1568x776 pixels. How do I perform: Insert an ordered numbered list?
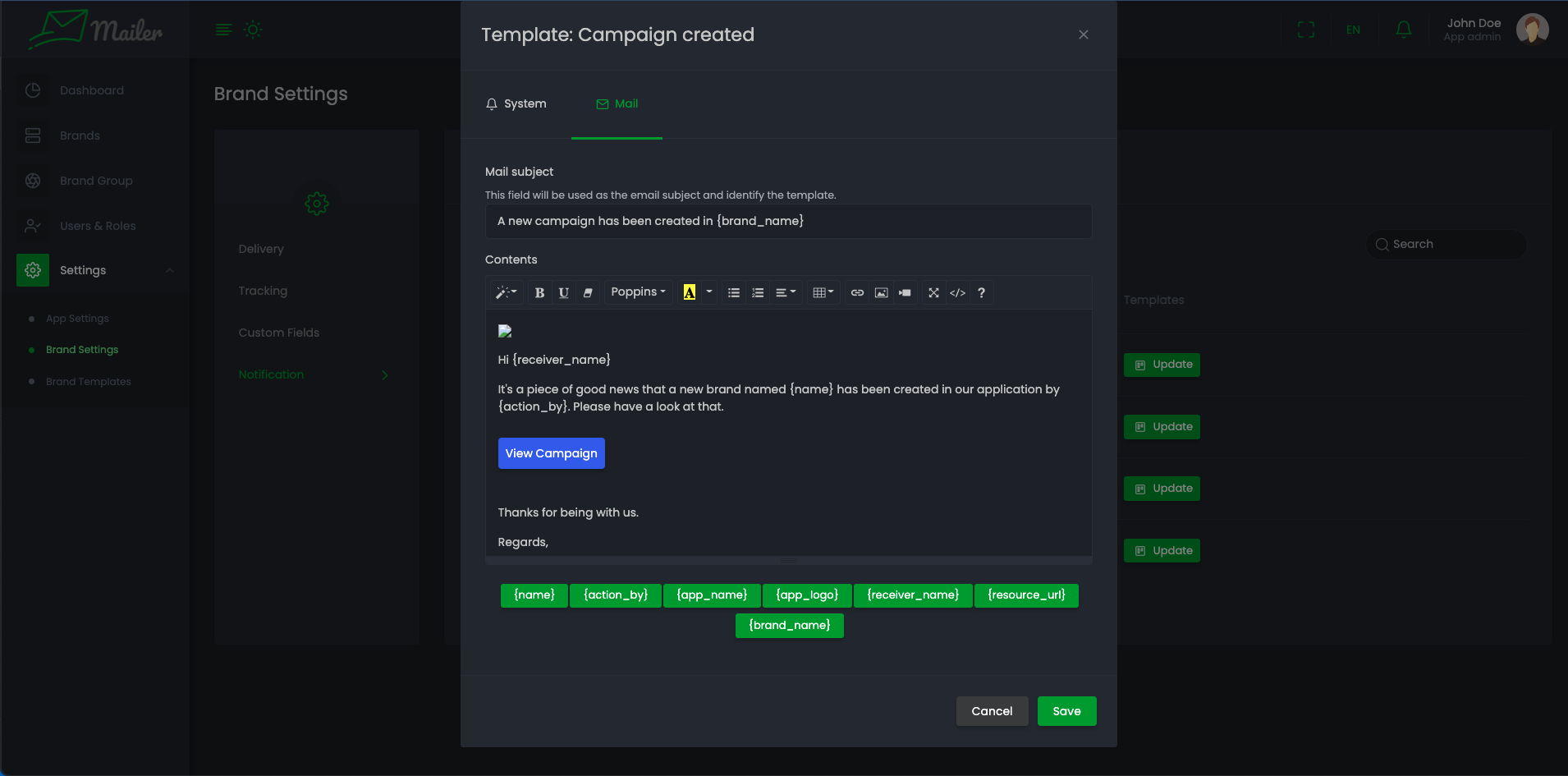point(758,292)
